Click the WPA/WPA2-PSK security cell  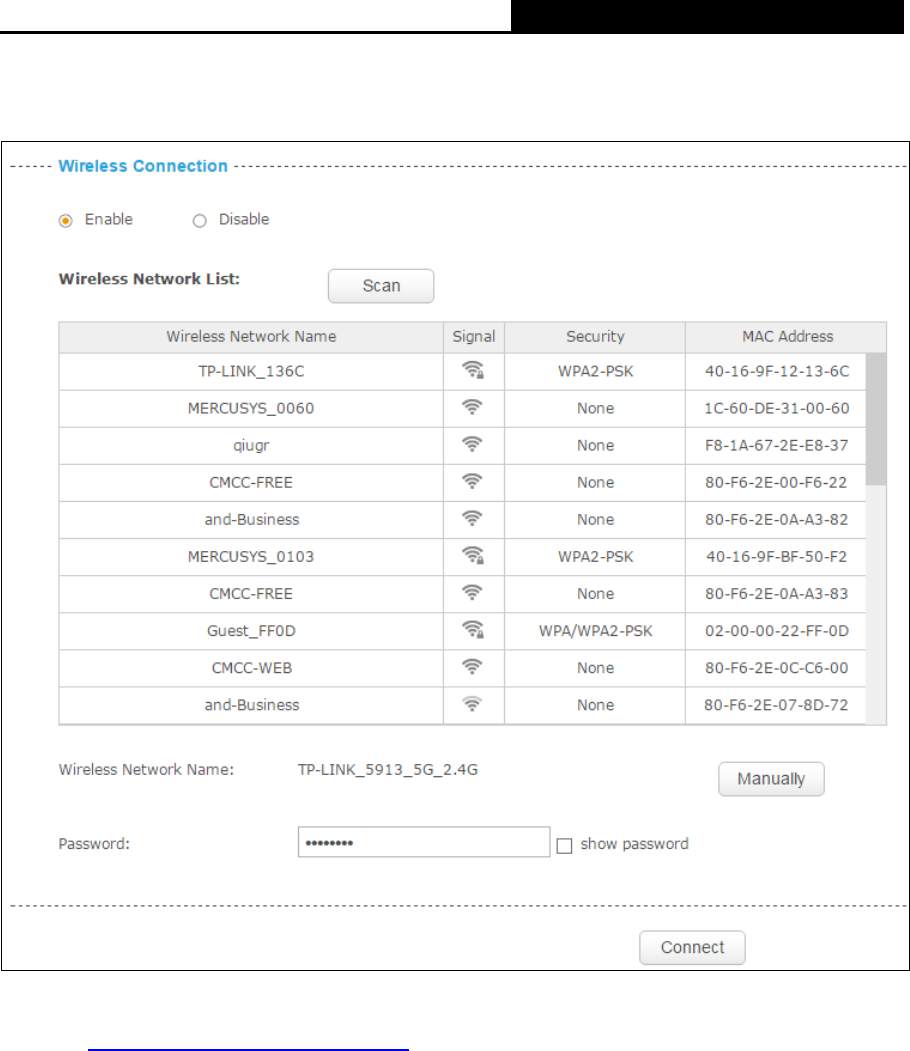[x=596, y=631]
